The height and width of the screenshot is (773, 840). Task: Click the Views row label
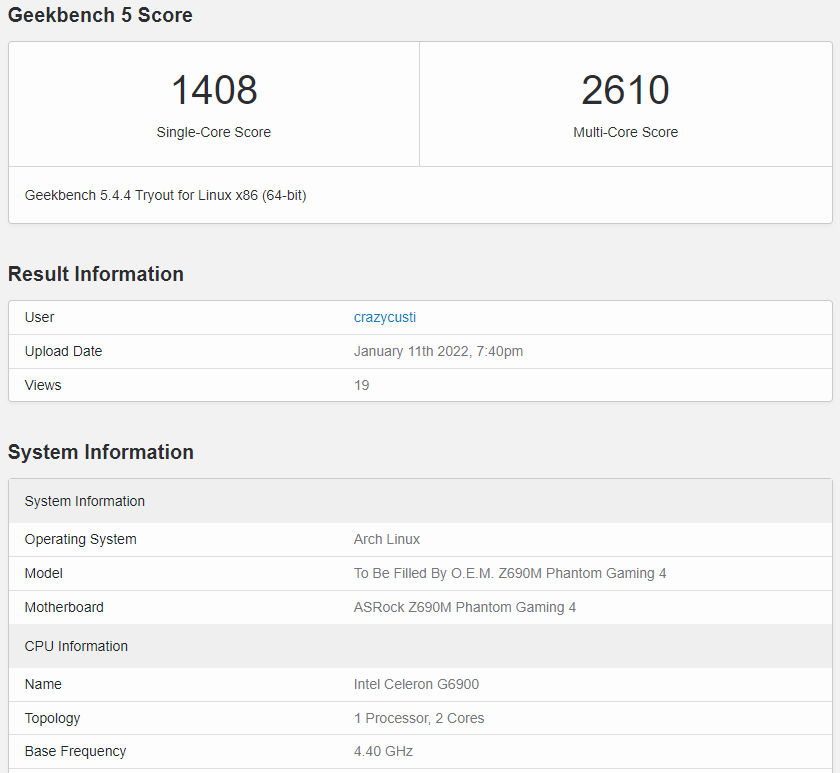(43, 385)
